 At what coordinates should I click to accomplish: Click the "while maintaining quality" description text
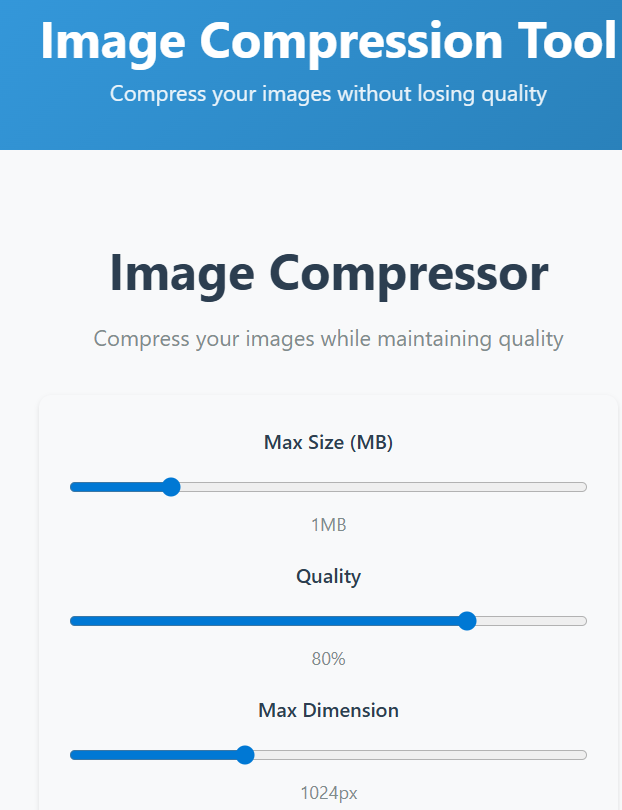pos(442,339)
